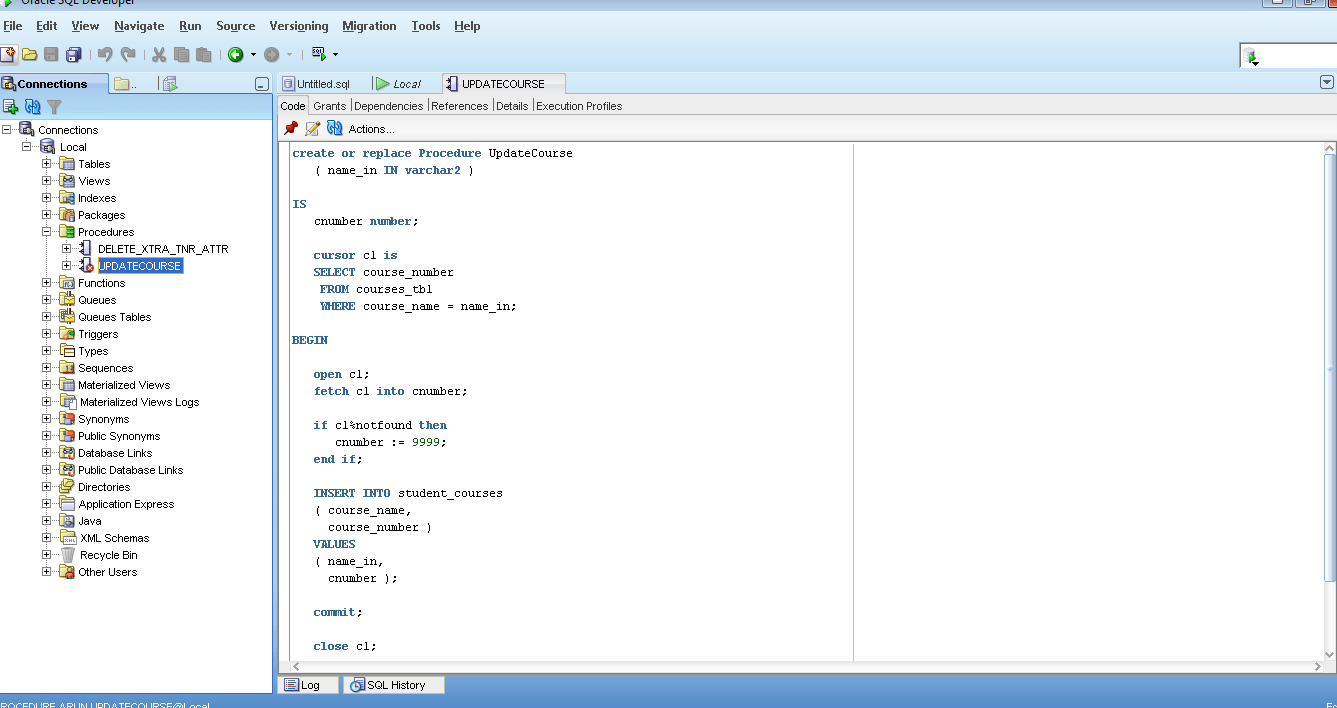The image size is (1337, 708).
Task: Open the Versioning menu
Action: [298, 26]
